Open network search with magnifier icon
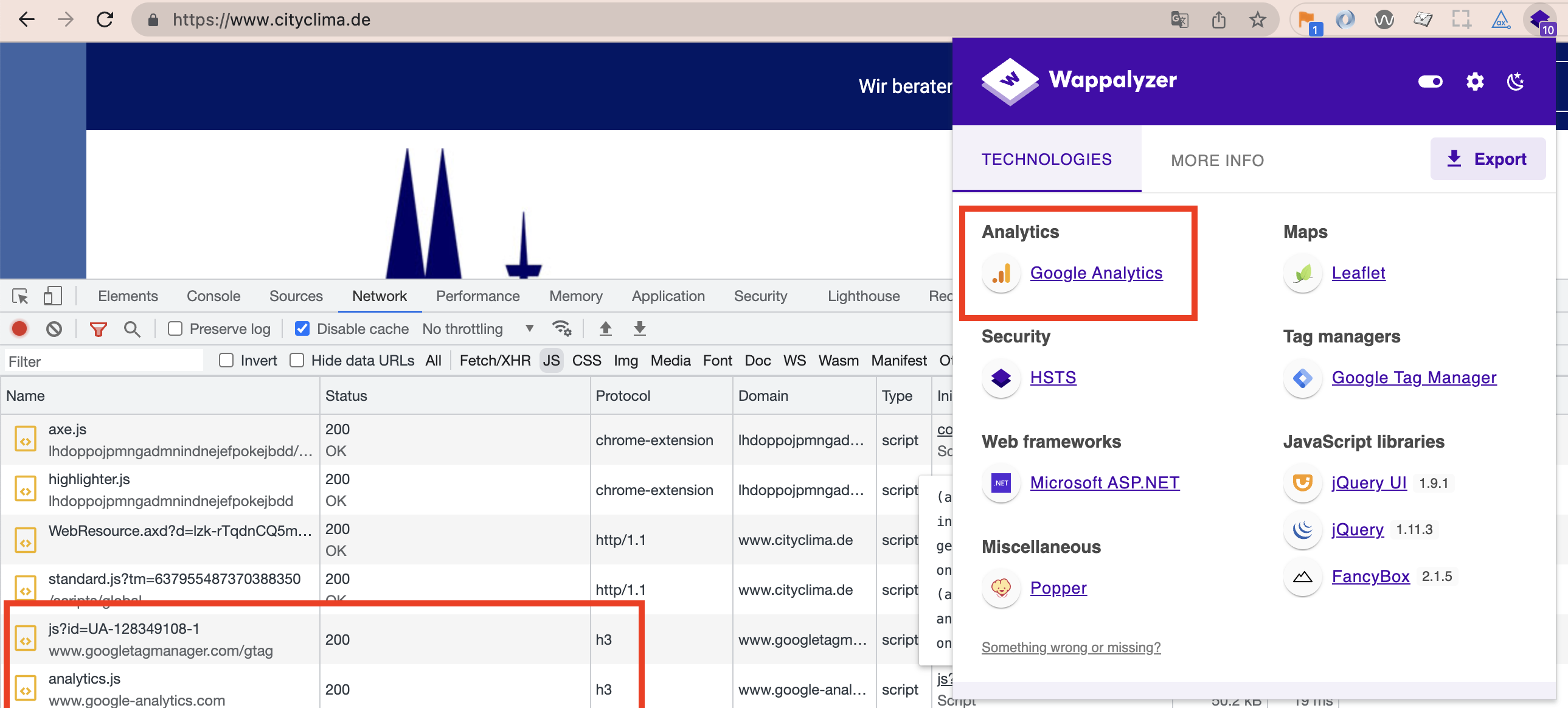The height and width of the screenshot is (708, 1568). pos(131,328)
